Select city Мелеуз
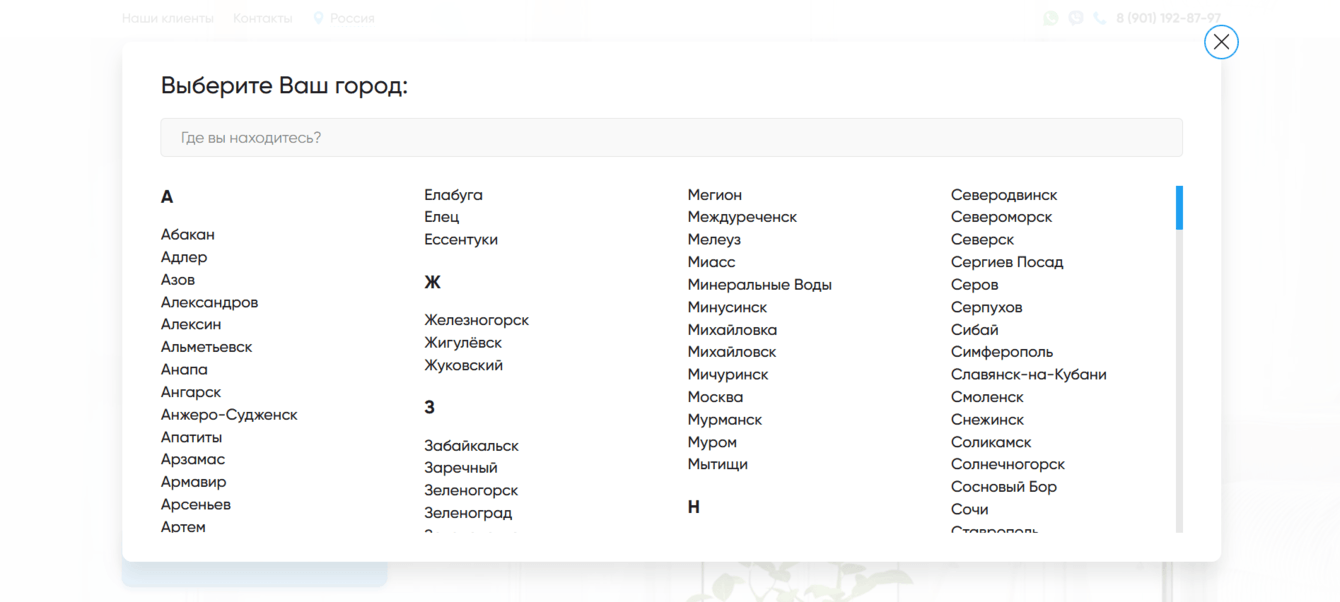 714,240
